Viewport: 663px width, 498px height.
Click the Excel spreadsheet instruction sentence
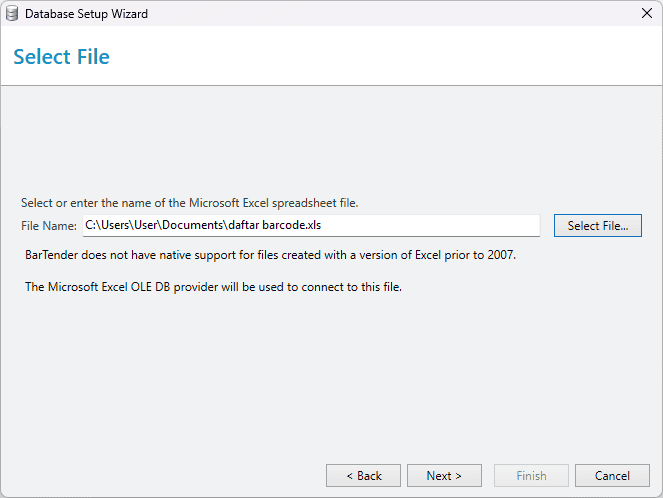pos(189,203)
